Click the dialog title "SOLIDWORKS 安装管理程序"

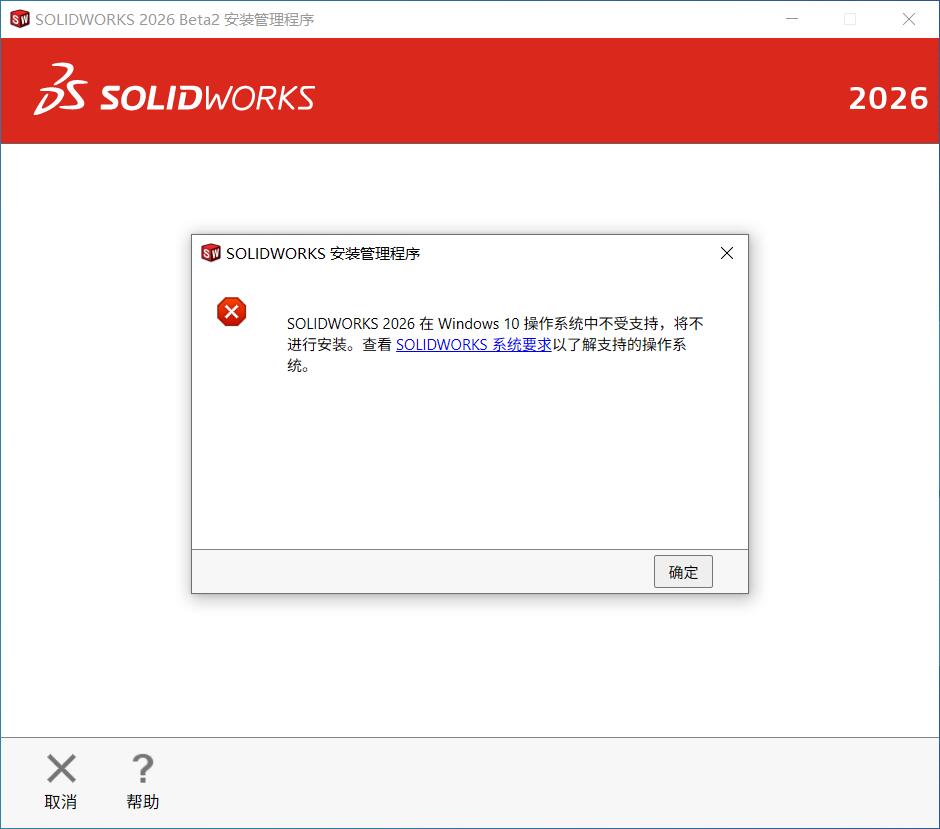pyautogui.click(x=323, y=254)
